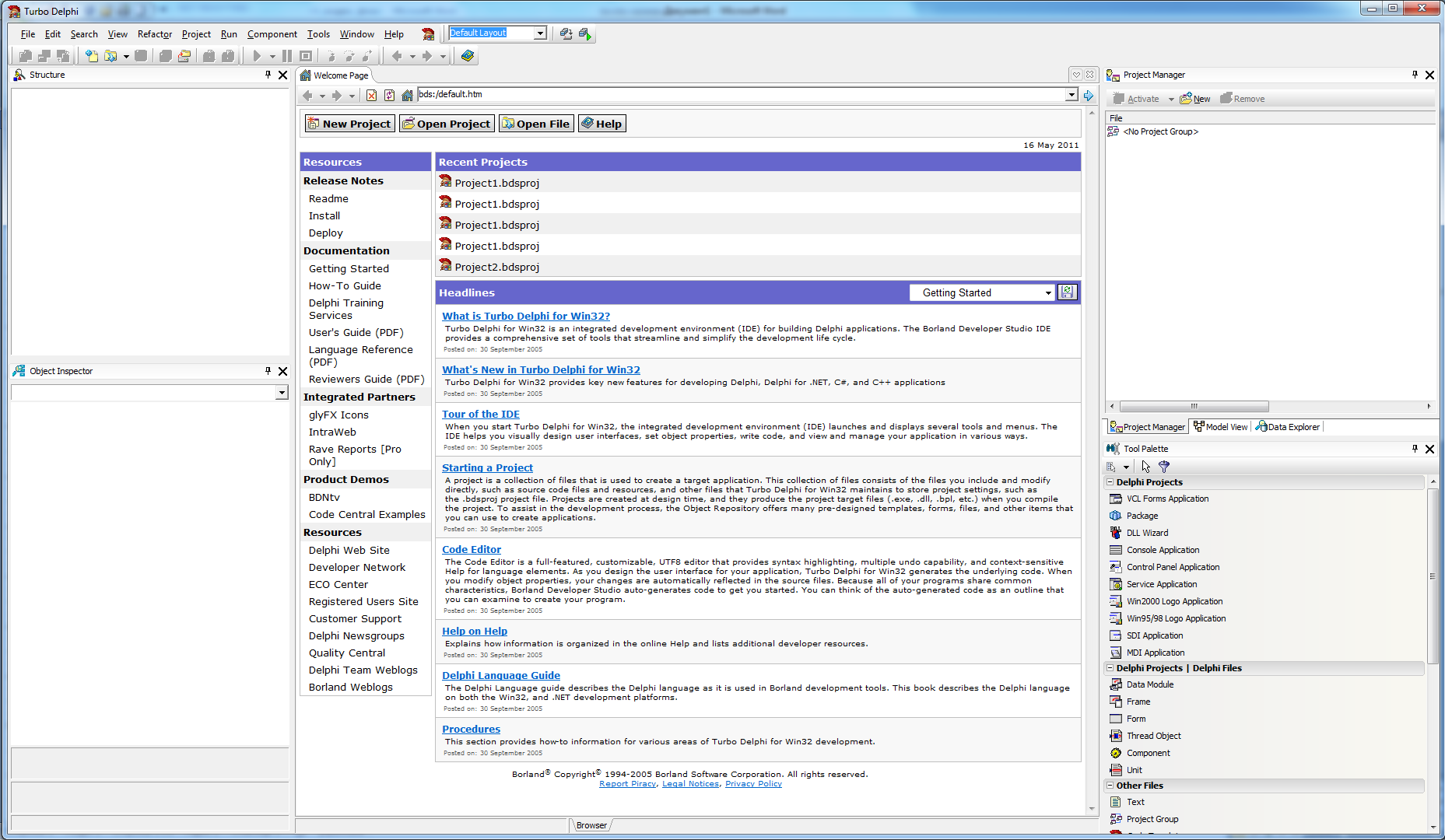
Task: Click the filter funnel in Tool Palette
Action: pos(1164,467)
